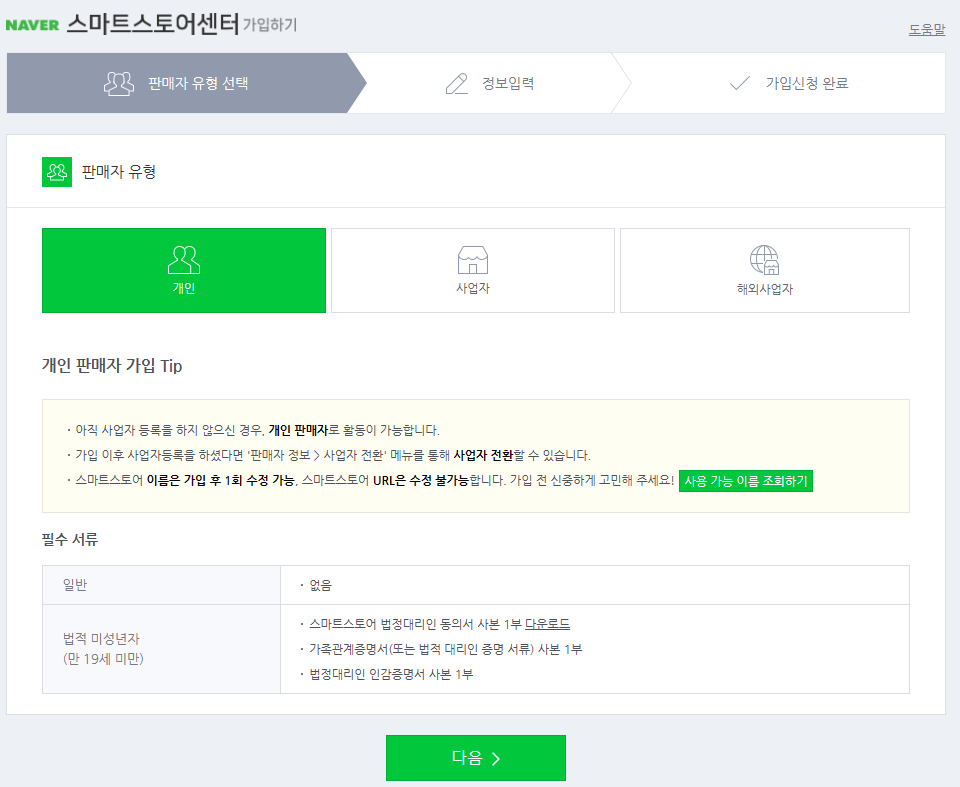
Task: Click the checkmark icon in 가입신청 완료 step
Action: point(740,83)
